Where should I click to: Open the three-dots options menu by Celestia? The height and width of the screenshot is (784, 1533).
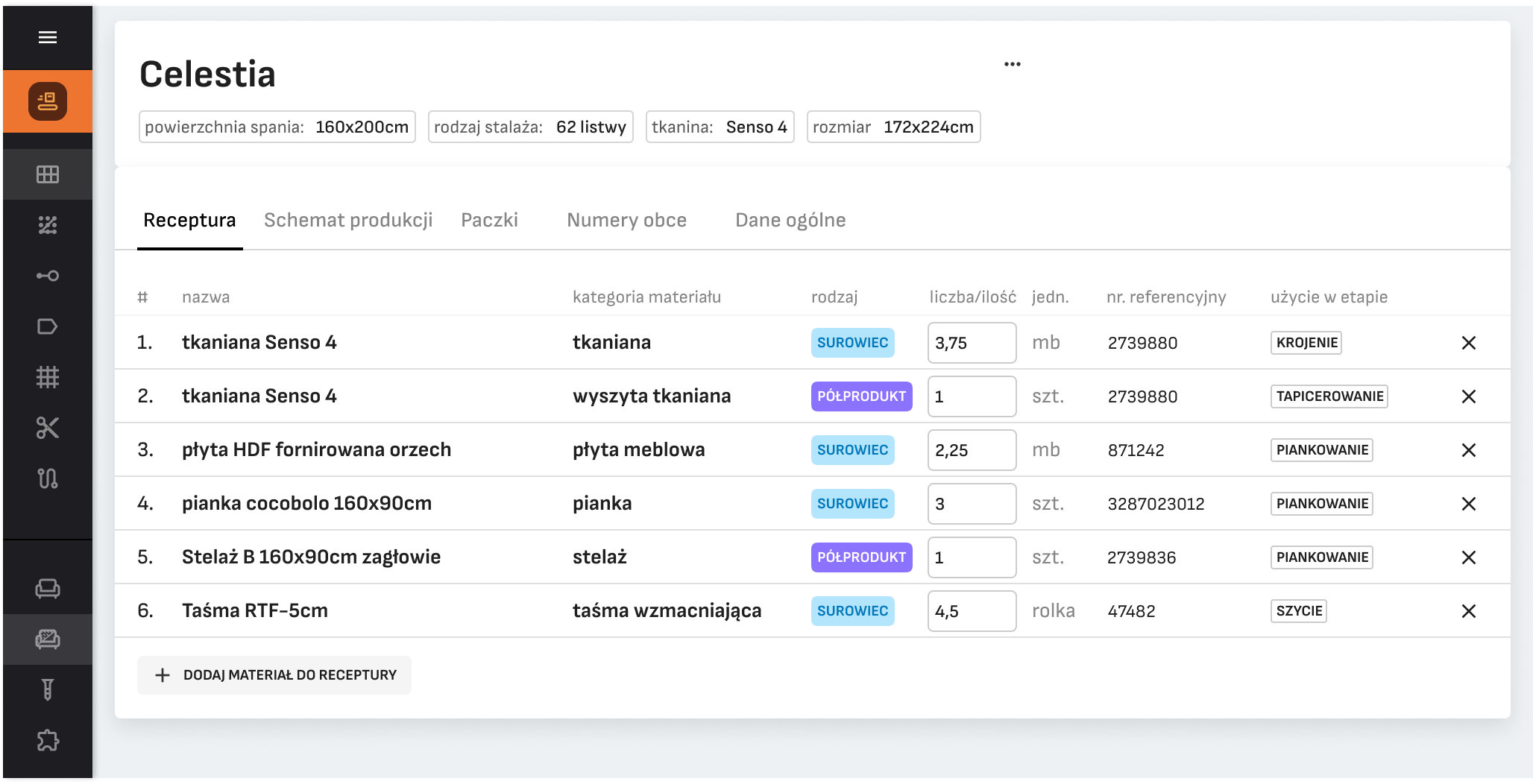click(x=1012, y=64)
